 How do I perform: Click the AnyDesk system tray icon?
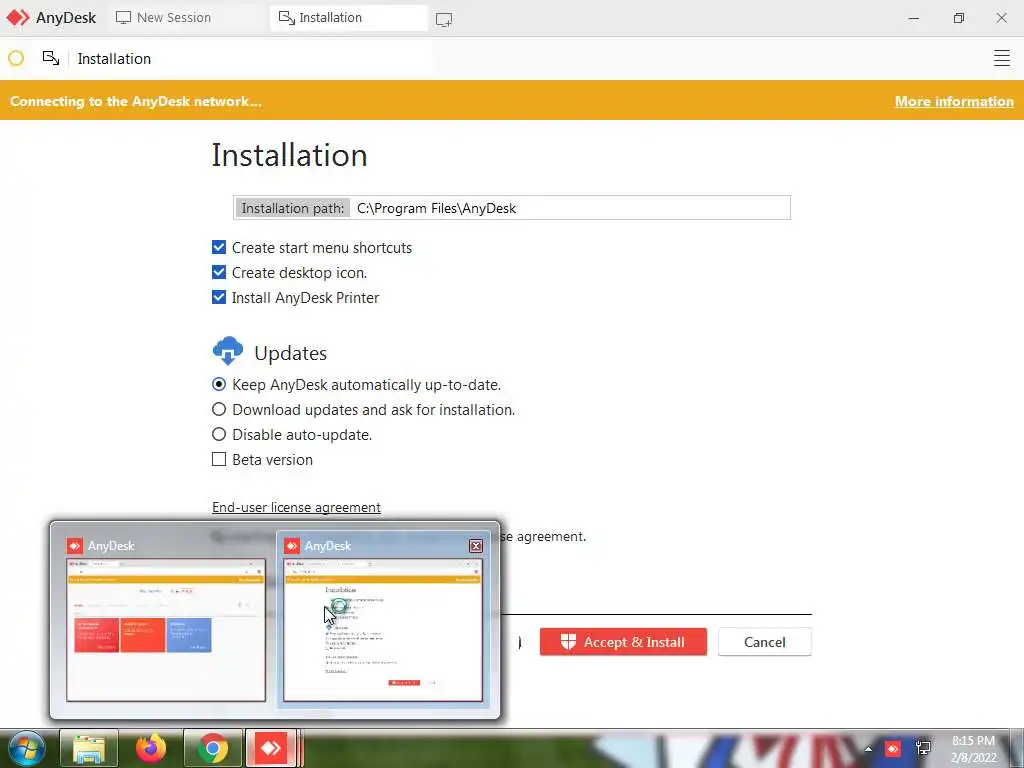(x=893, y=748)
